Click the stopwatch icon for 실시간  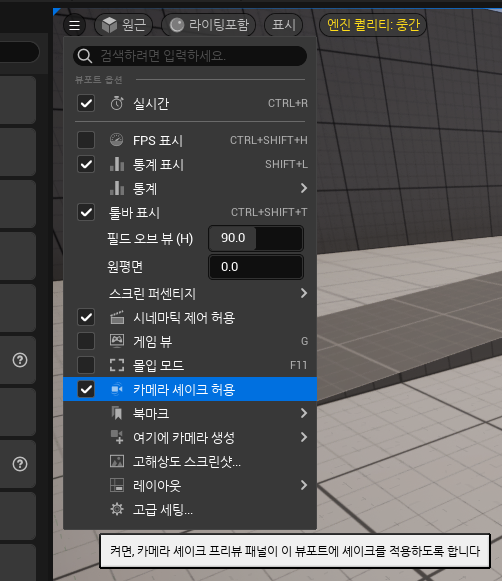click(x=117, y=103)
